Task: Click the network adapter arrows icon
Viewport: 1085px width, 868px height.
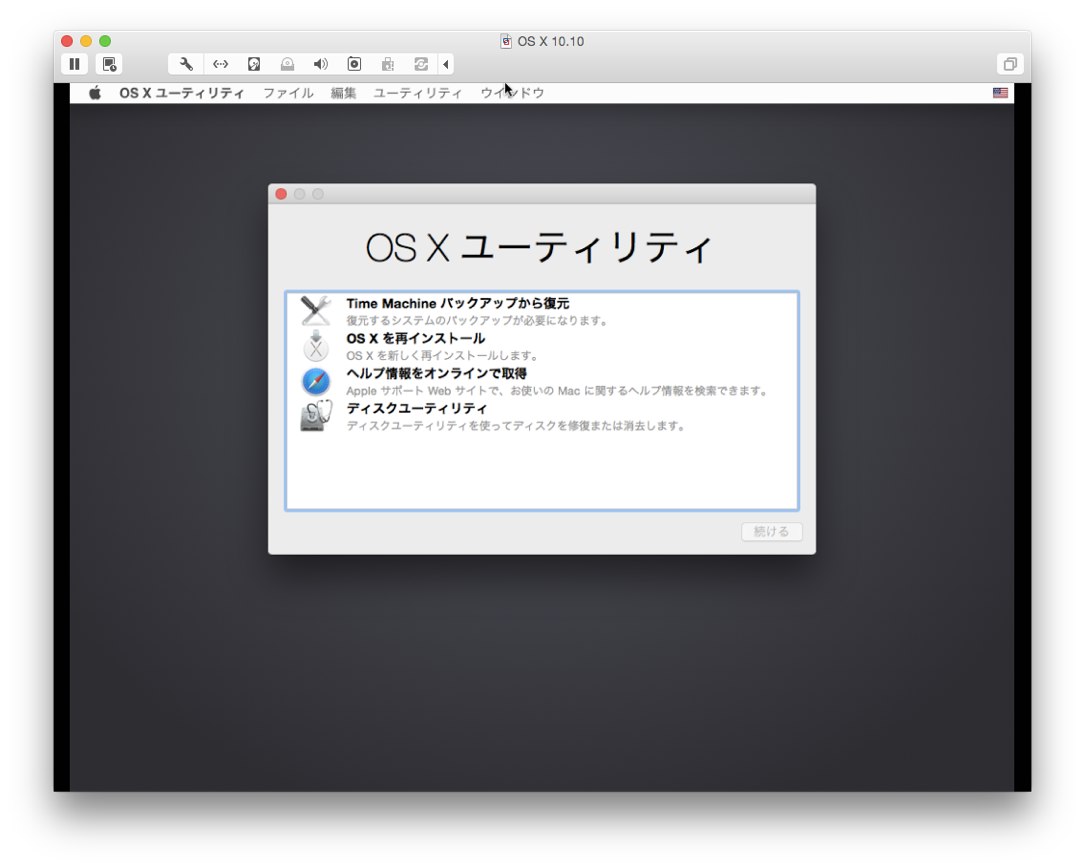Action: click(x=220, y=64)
